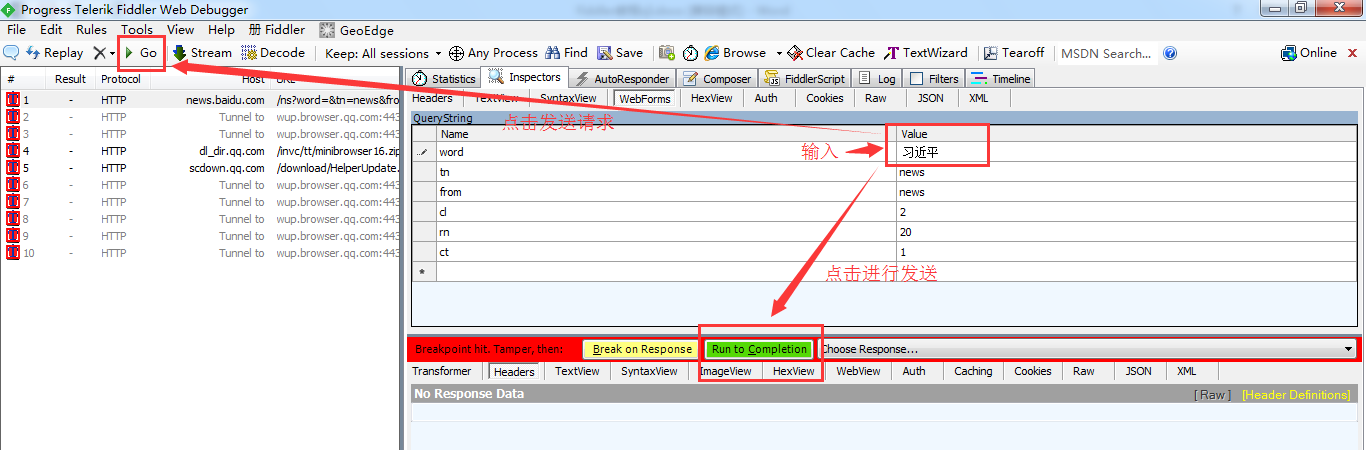Select session 4 dl_dir.qq.com

pos(200,151)
